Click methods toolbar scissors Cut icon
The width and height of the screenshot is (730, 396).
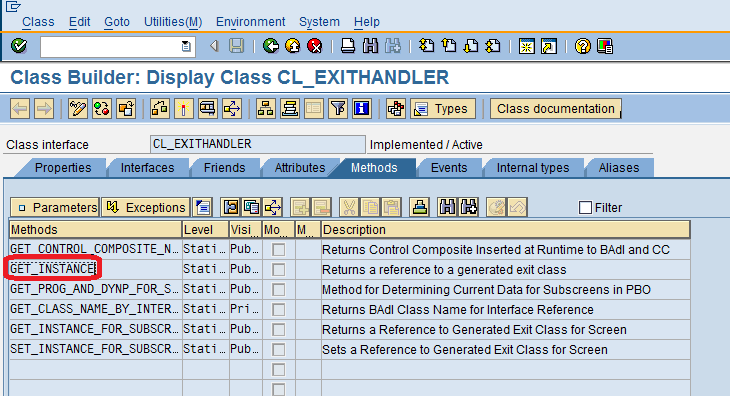pyautogui.click(x=349, y=207)
